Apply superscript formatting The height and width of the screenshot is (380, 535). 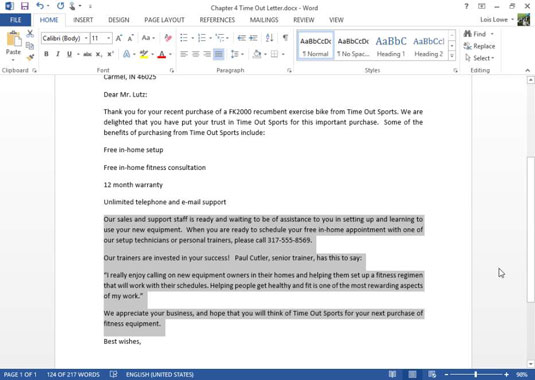tap(110, 54)
